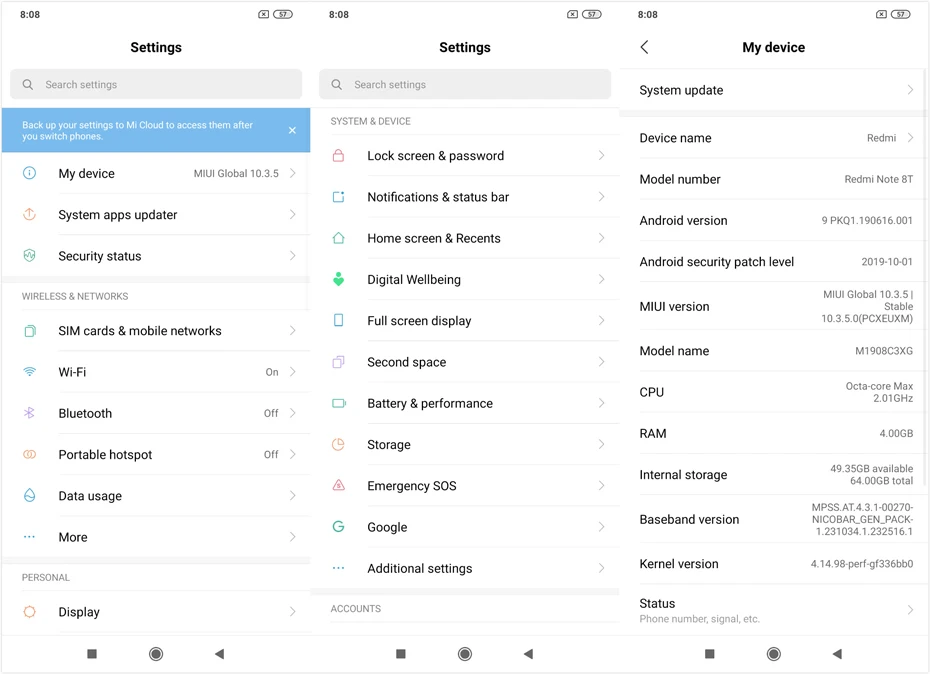Open Bluetooth setting showing Off
The height and width of the screenshot is (674, 930).
[156, 413]
